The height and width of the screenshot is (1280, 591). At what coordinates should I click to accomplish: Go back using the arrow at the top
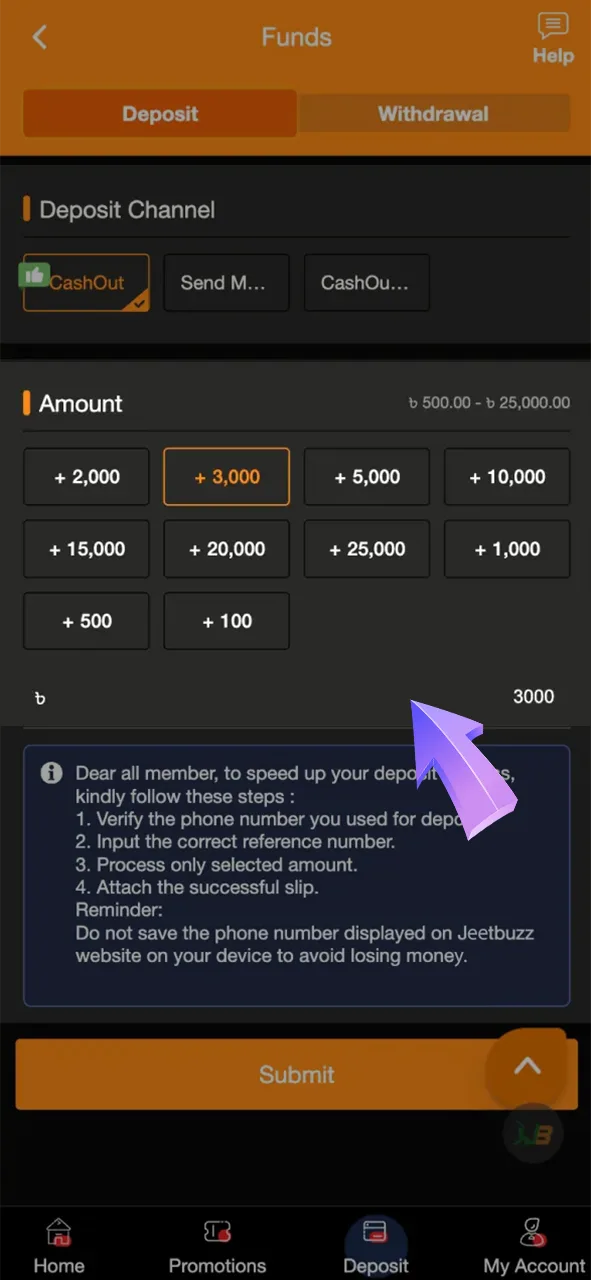[39, 37]
